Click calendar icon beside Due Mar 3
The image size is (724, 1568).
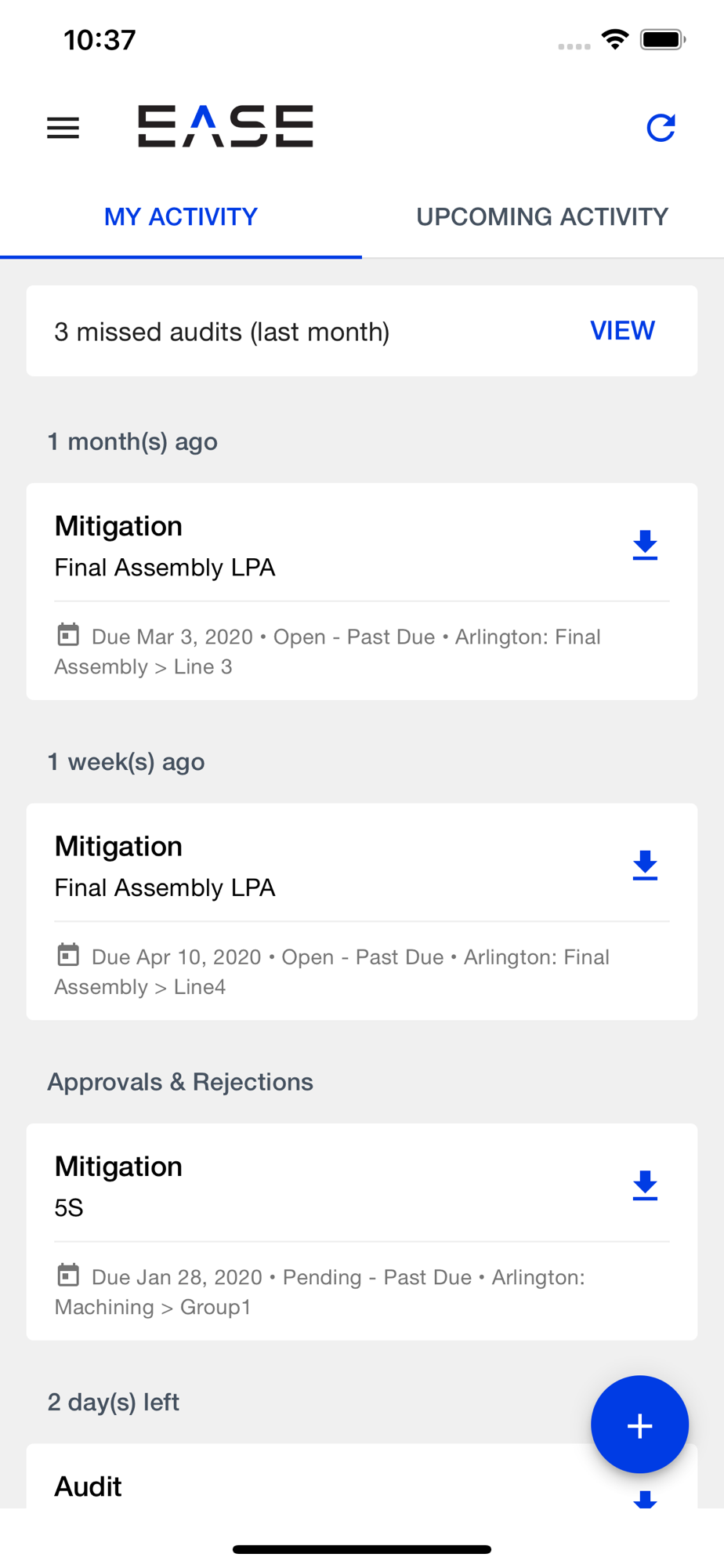click(x=68, y=634)
